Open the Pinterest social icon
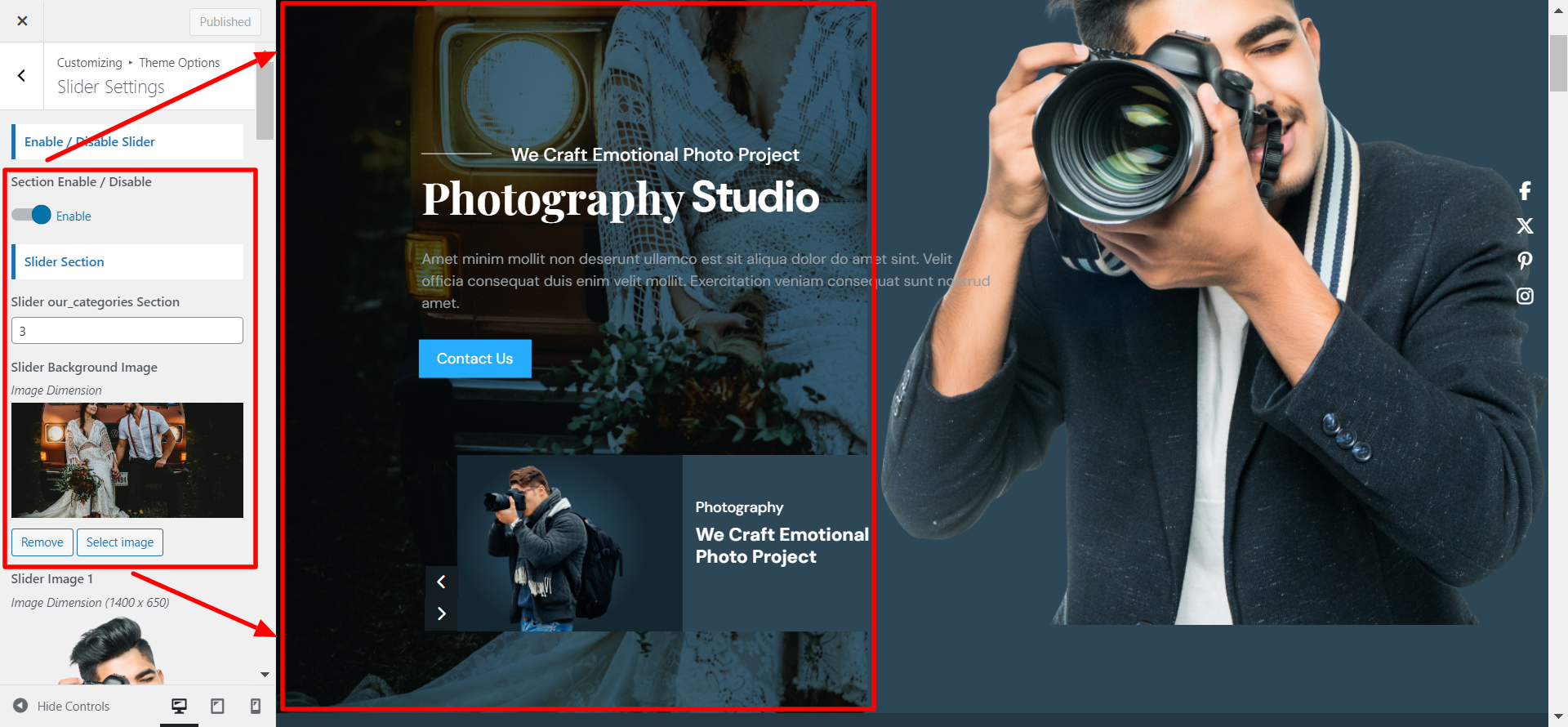1568x727 pixels. tap(1525, 261)
